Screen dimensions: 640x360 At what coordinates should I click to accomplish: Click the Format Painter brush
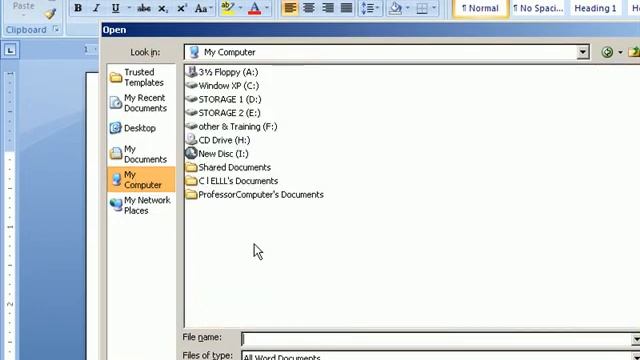click(50, 14)
